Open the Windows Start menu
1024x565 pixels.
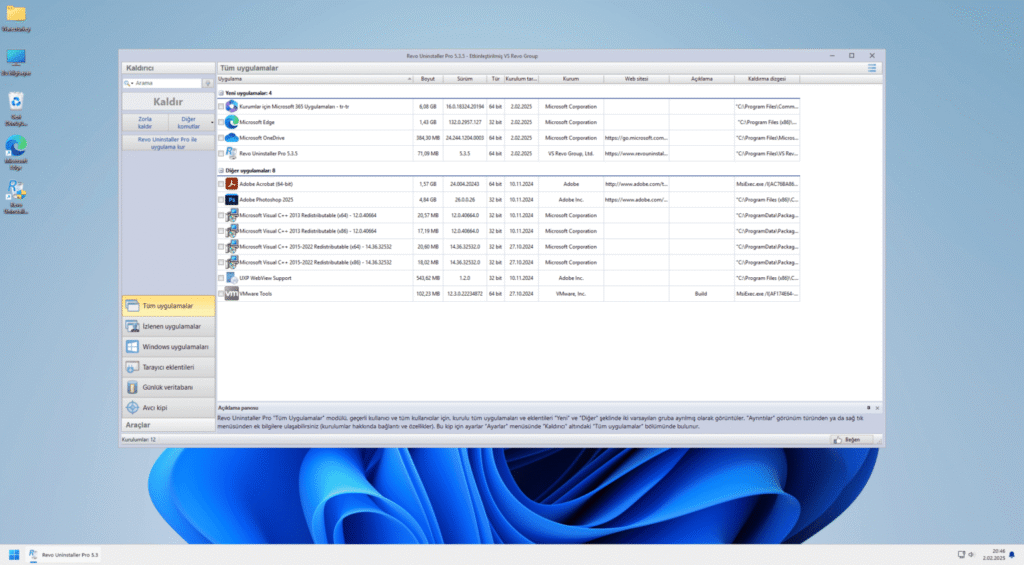tap(14, 555)
